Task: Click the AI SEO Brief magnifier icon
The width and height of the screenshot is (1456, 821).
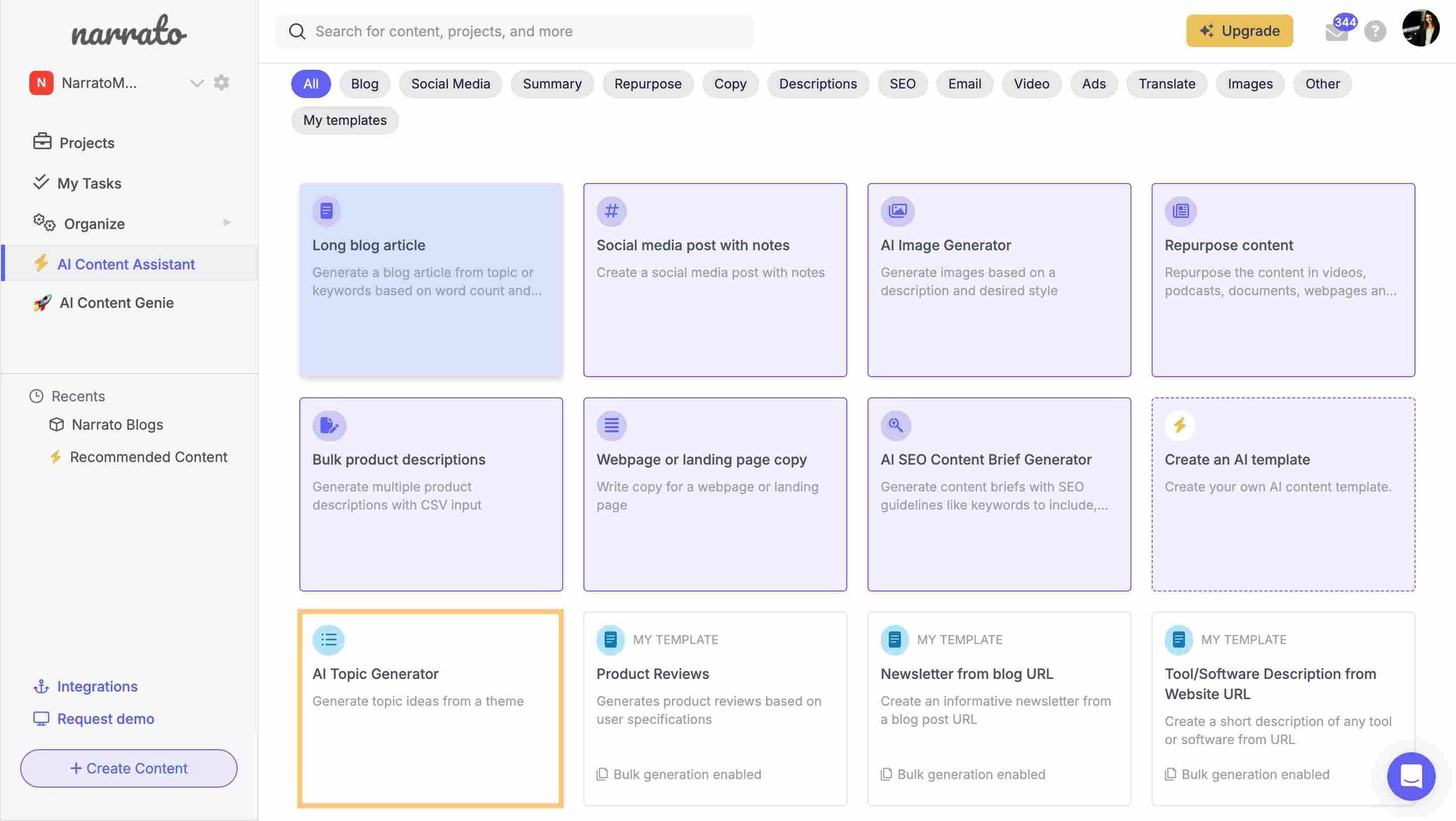Action: pos(895,426)
